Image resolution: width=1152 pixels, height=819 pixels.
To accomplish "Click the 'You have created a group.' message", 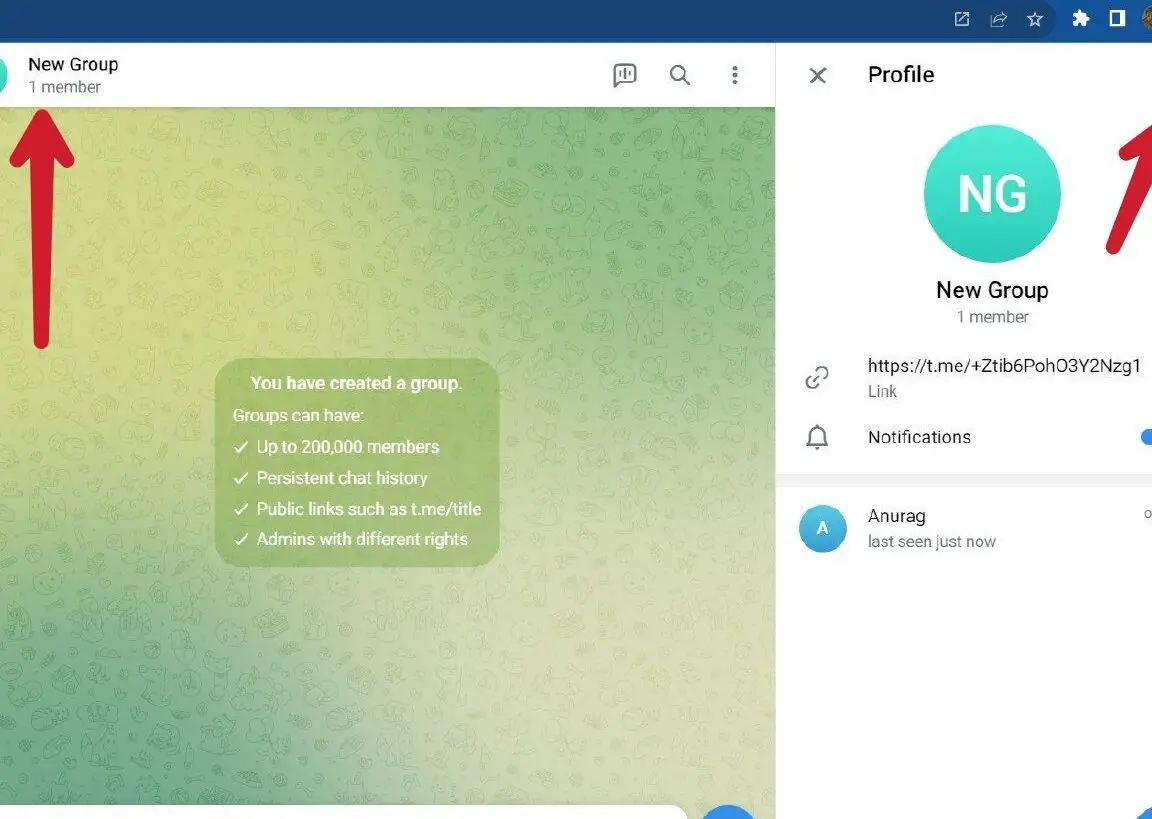I will click(356, 383).
